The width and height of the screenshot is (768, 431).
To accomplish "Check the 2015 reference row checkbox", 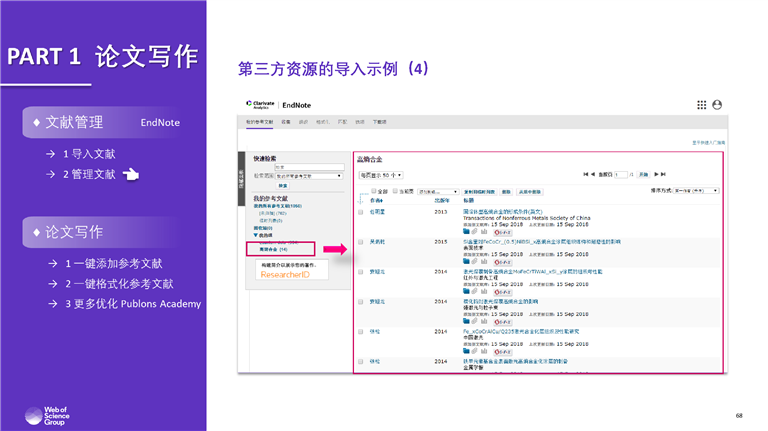I will point(360,242).
